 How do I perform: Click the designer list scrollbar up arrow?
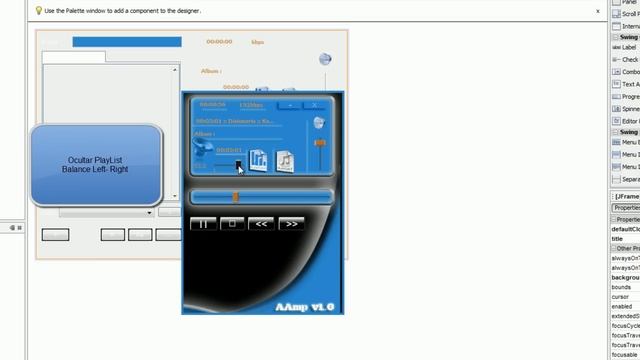point(175,70)
